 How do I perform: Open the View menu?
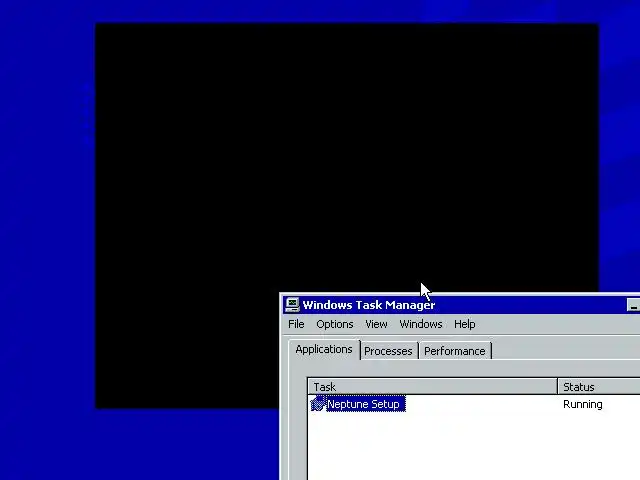click(x=376, y=324)
